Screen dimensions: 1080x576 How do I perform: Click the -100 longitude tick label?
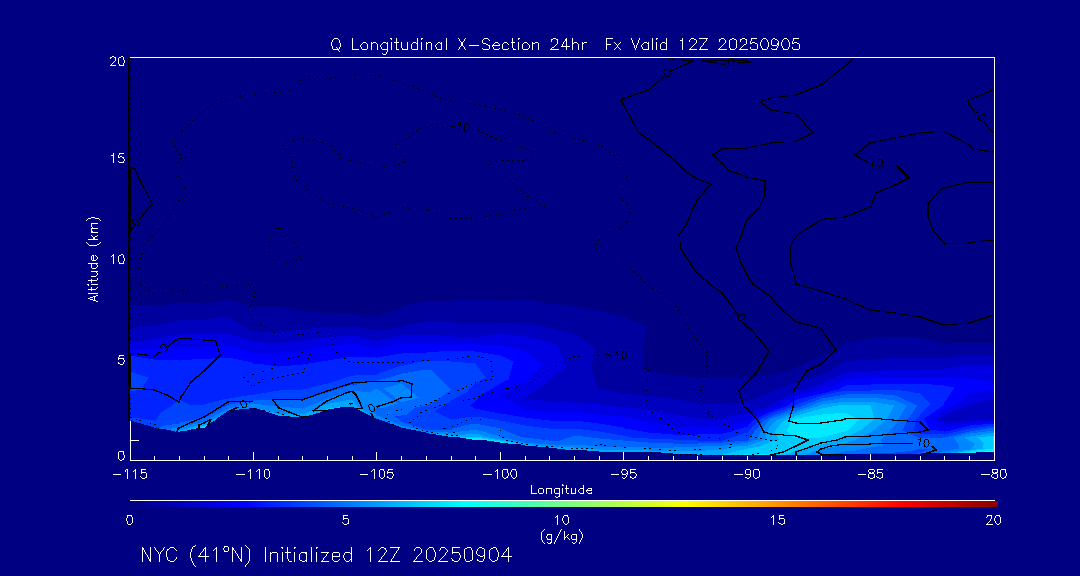tap(500, 475)
